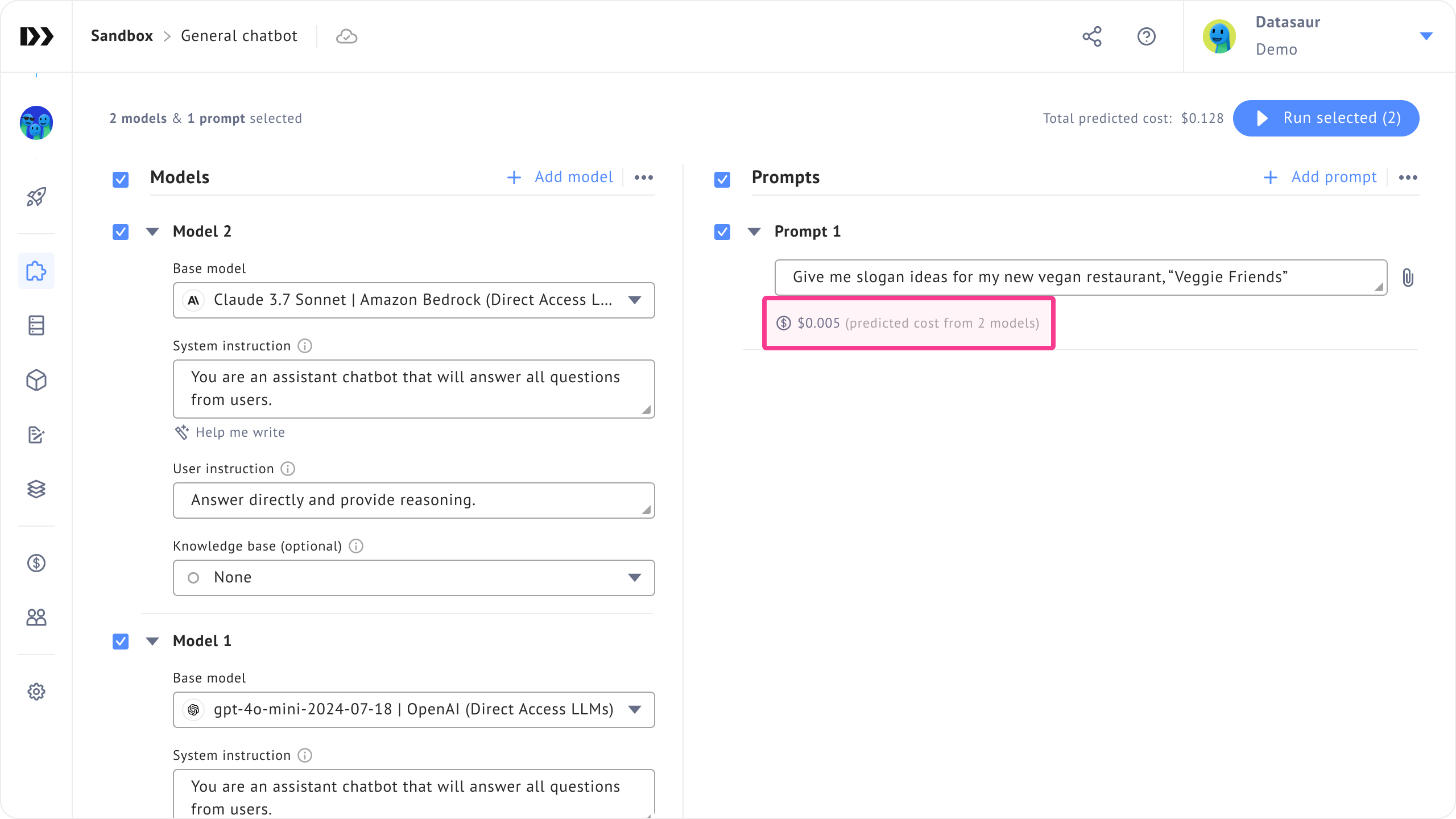Open the help question mark icon
The width and height of the screenshot is (1456, 819).
[1146, 36]
